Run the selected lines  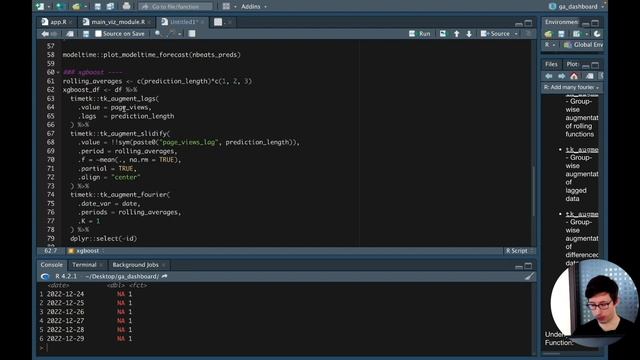[420, 34]
